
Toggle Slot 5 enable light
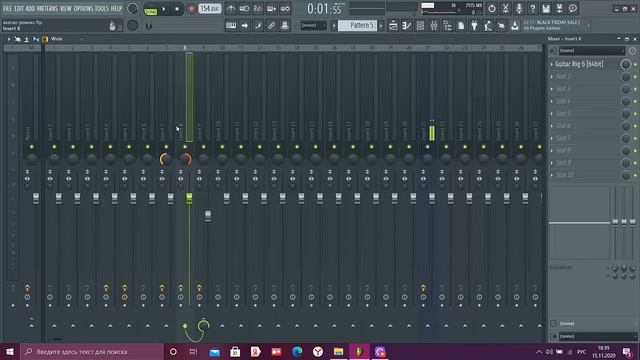[635, 114]
